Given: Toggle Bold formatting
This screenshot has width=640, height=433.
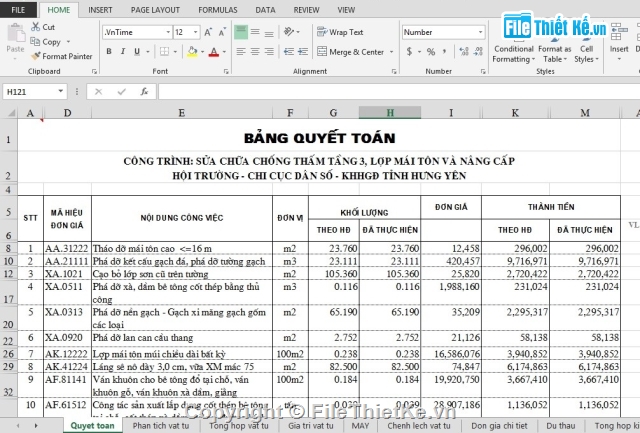Looking at the screenshot, I should click(x=109, y=52).
